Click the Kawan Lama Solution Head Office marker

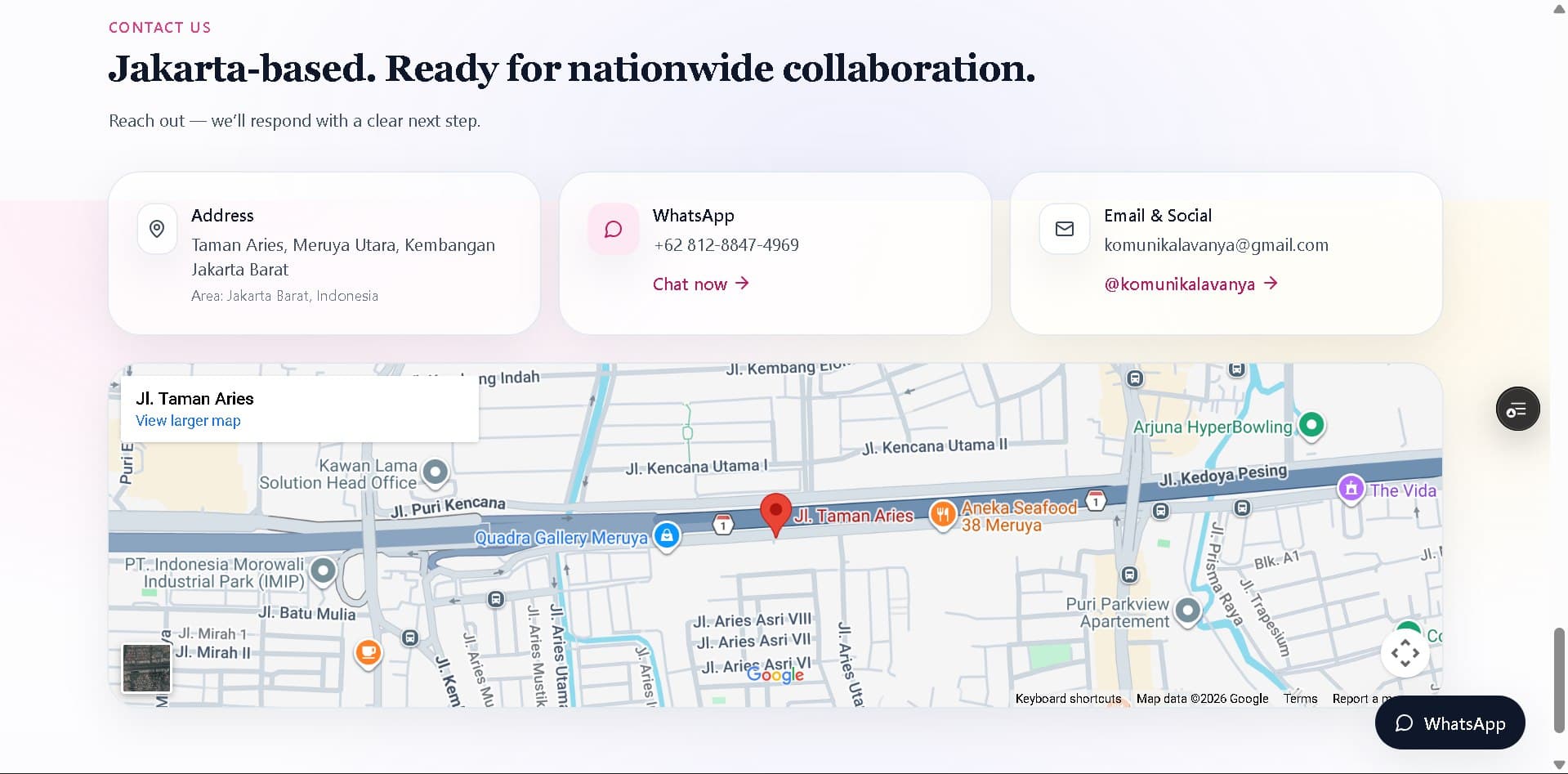pyautogui.click(x=436, y=472)
